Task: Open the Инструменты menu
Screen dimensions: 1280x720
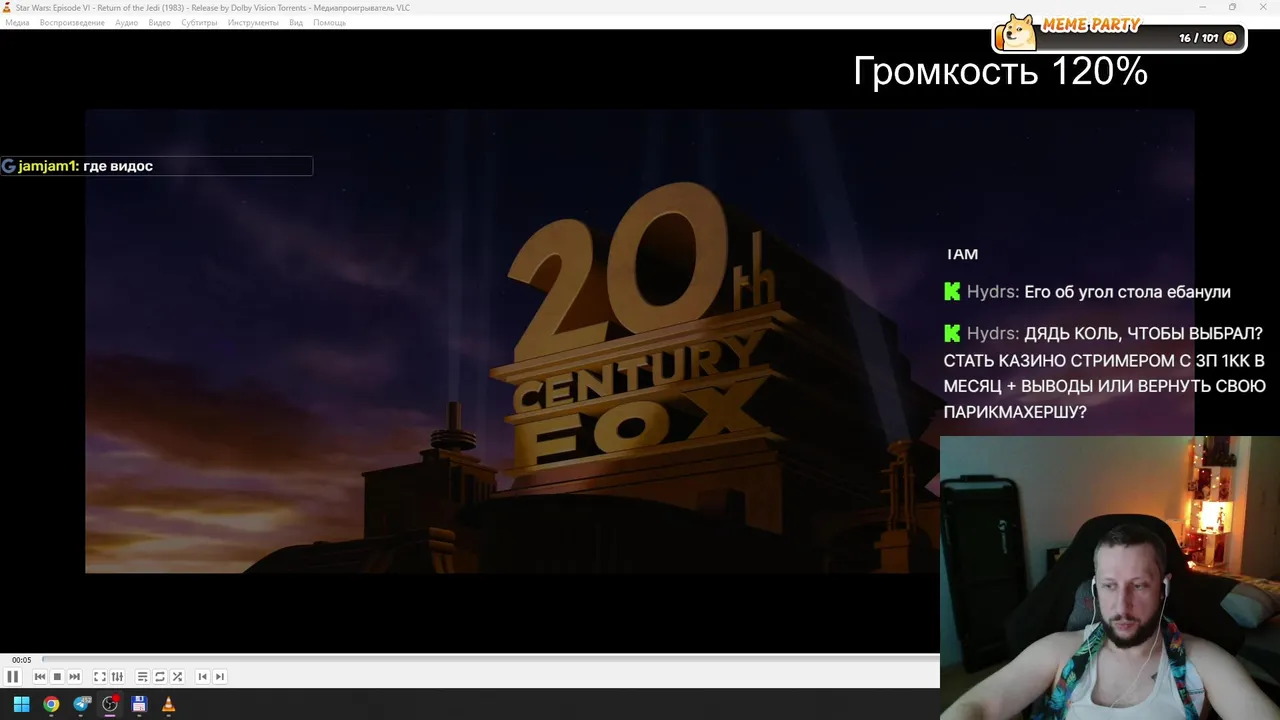Action: [x=253, y=22]
